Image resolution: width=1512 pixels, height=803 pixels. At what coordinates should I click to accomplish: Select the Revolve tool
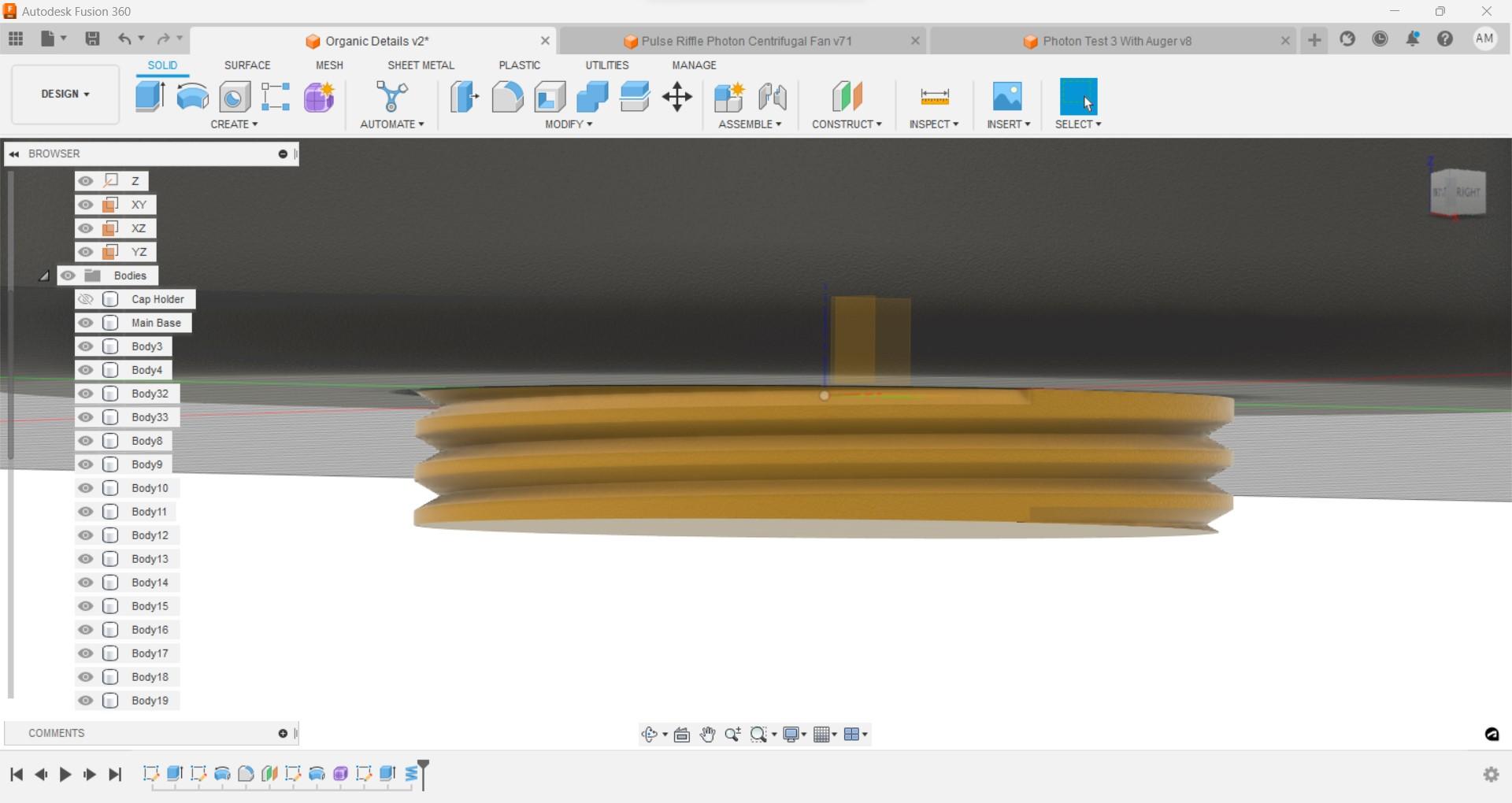click(x=193, y=97)
